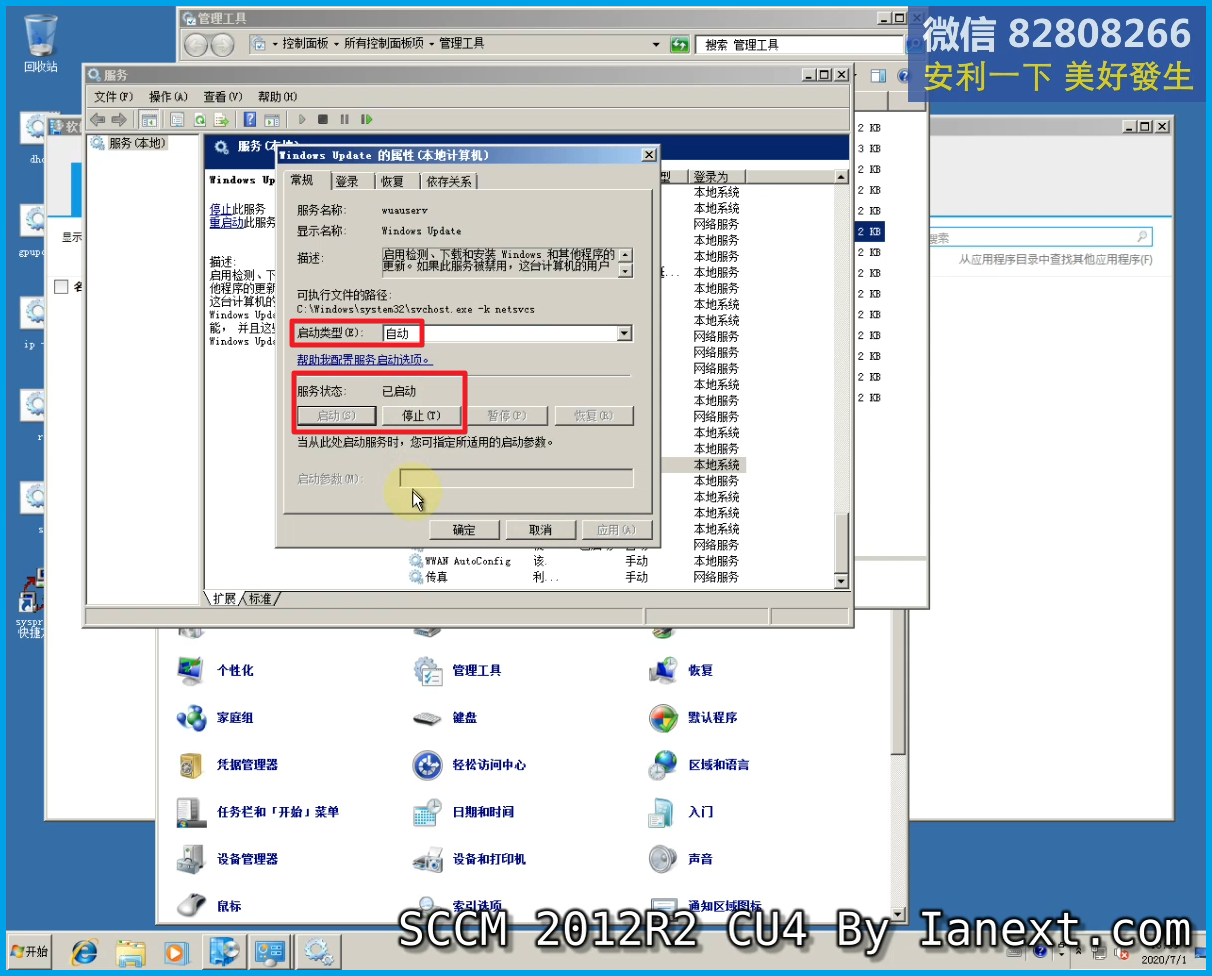Toggle the show/hide console tree icon
This screenshot has width=1212, height=976.
[x=148, y=119]
